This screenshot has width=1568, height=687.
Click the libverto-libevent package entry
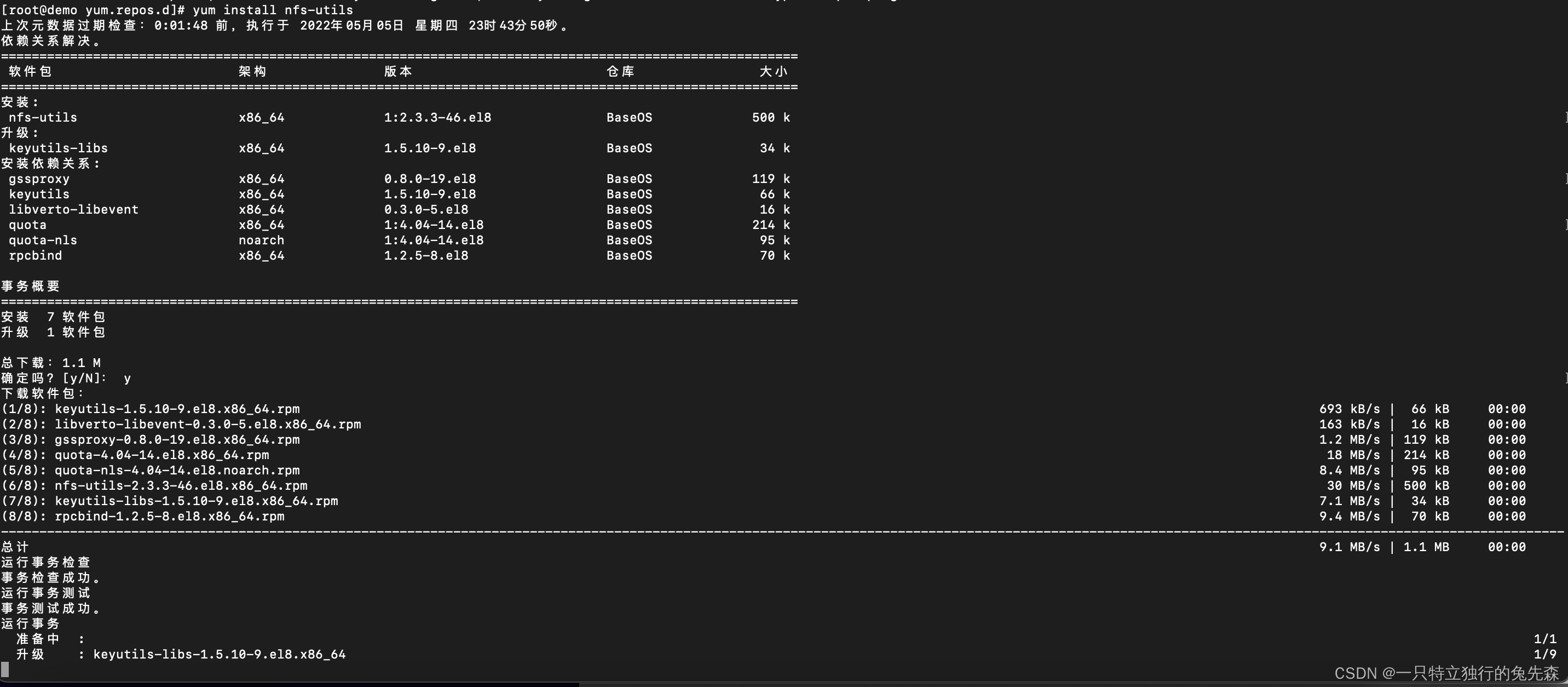tap(74, 209)
